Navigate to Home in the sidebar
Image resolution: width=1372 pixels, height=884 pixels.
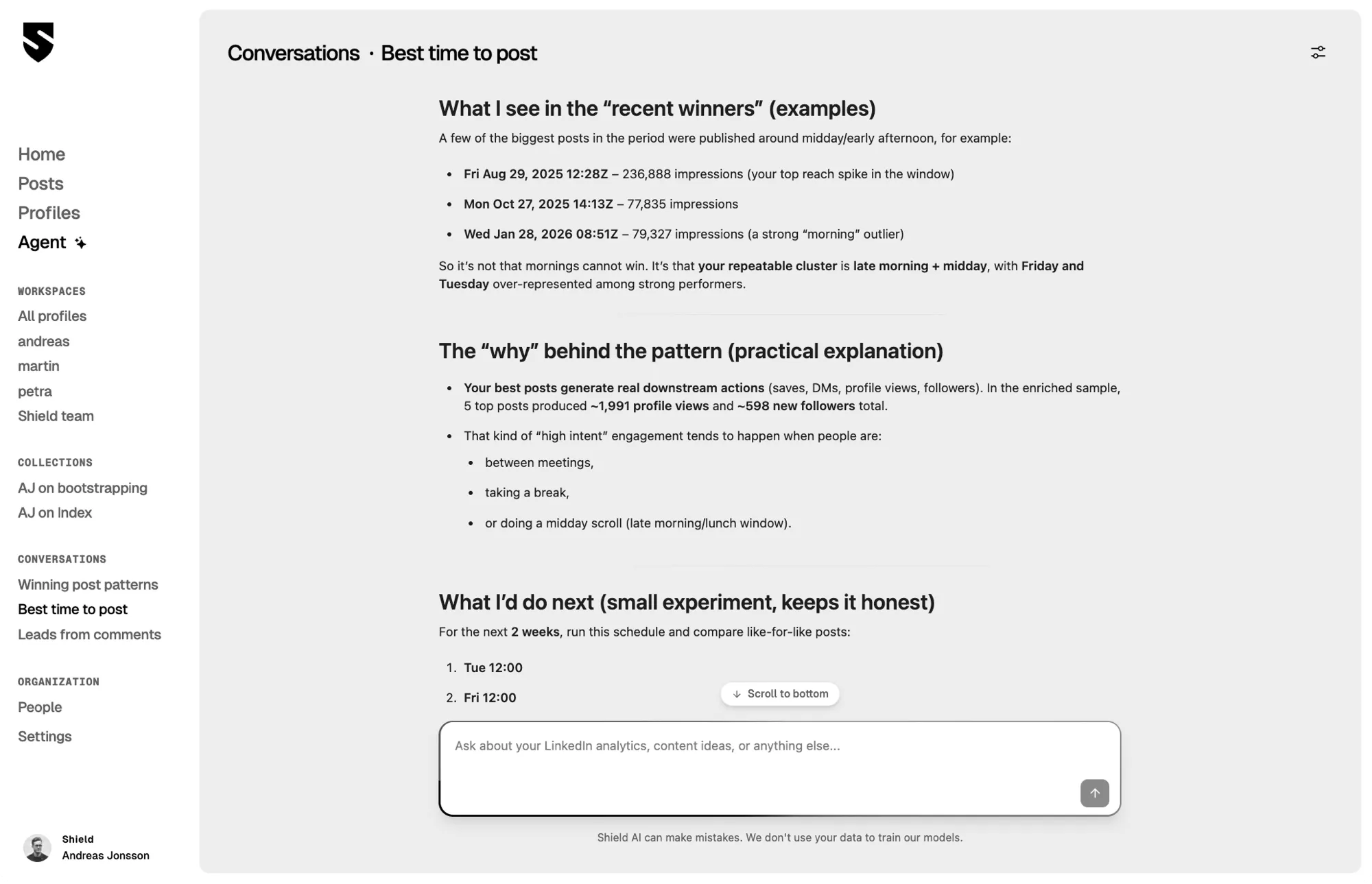(41, 154)
